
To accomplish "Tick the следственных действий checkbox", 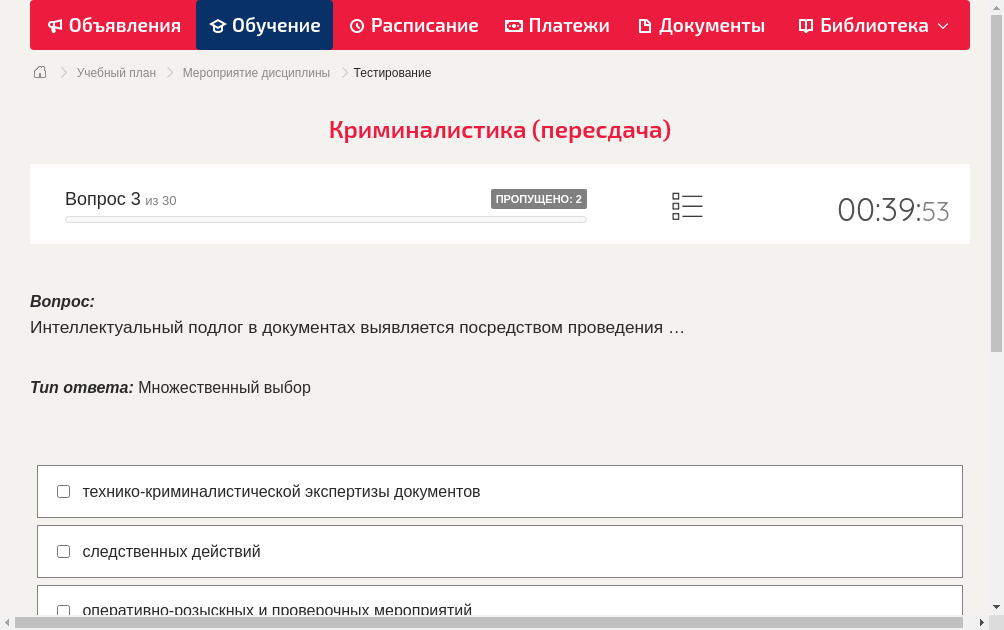I will click(63, 551).
